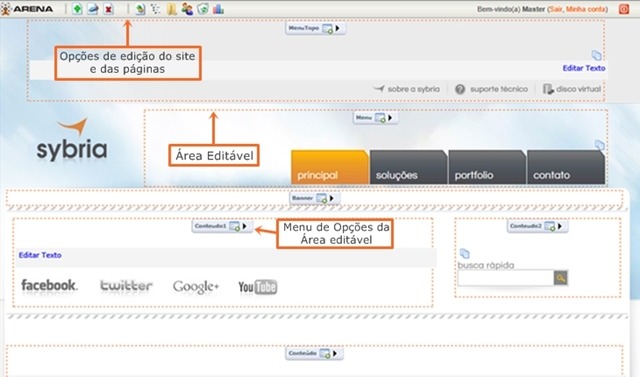Click the Conteúdo area label

pos(302,353)
